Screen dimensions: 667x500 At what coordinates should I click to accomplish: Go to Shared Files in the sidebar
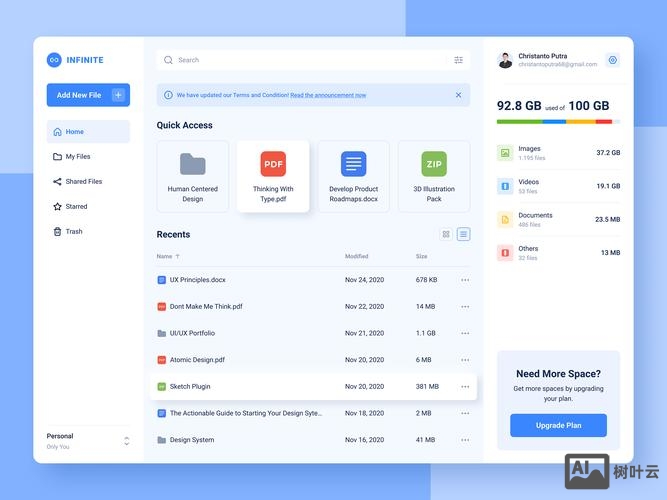[83, 182]
